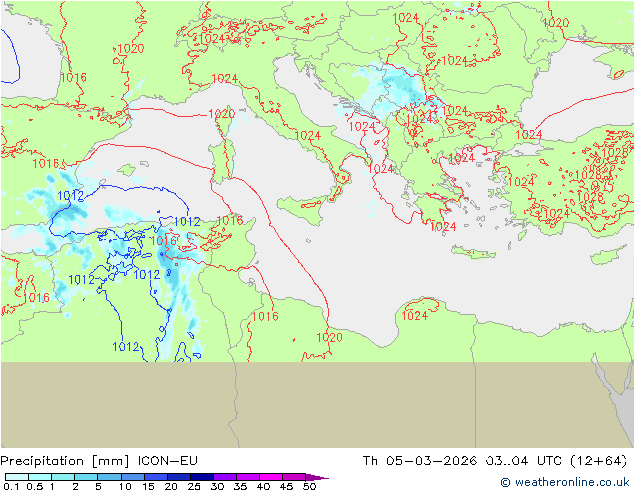Click the legend value '20'
Screen dimensions: 634x490
pyautogui.click(x=171, y=486)
